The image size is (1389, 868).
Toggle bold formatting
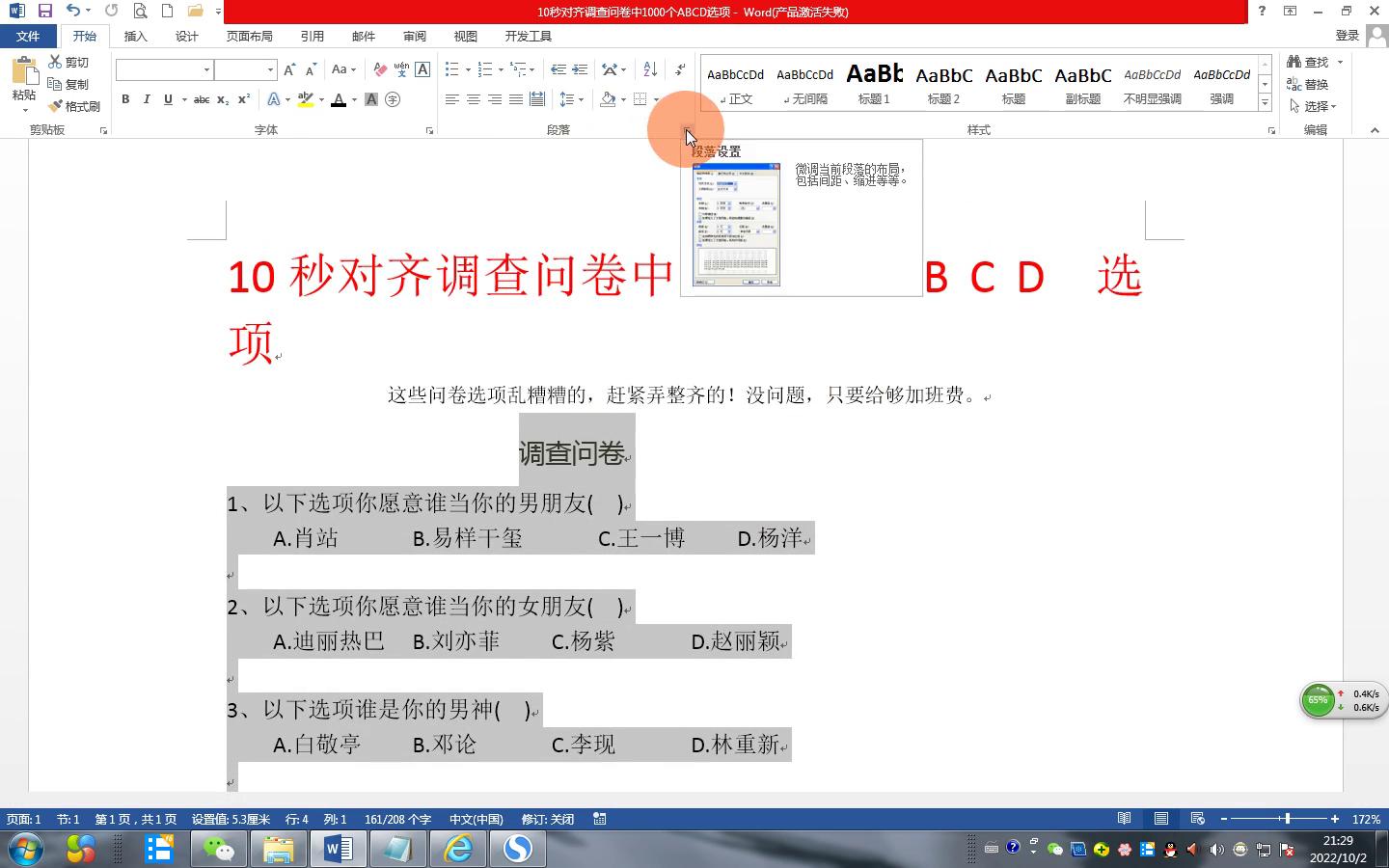tap(125, 99)
